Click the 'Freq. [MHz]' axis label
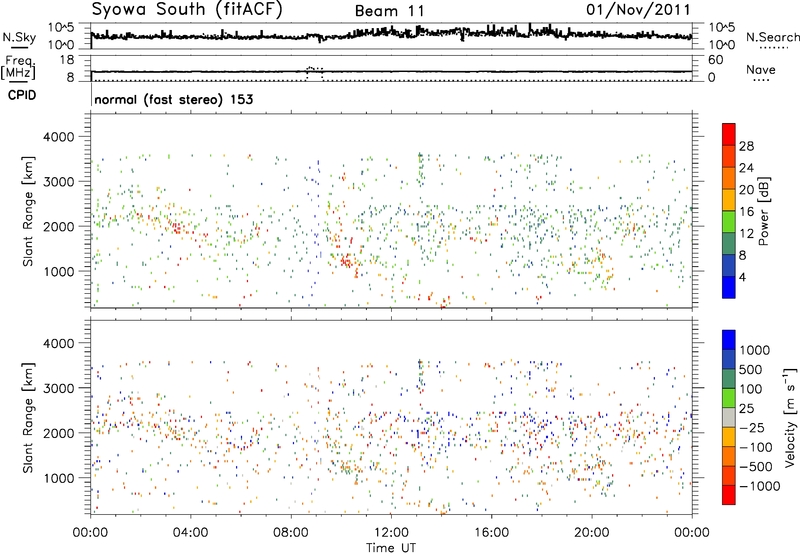Image resolution: width=800 pixels, height=554 pixels. click(x=20, y=68)
